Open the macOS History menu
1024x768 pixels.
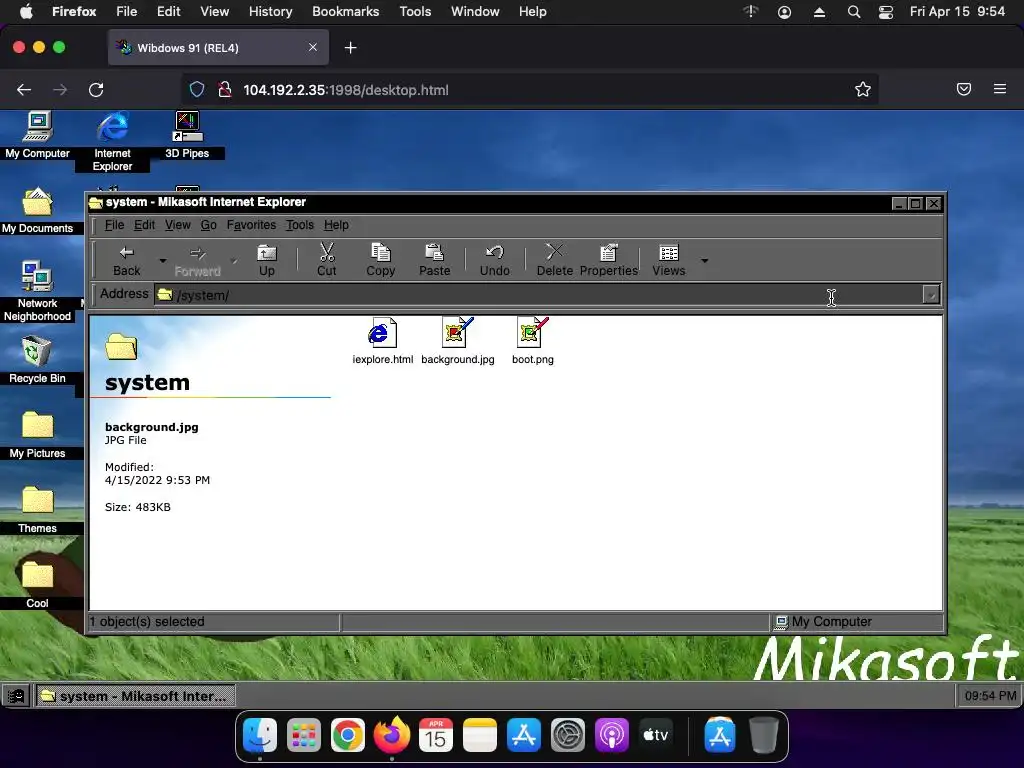click(x=270, y=11)
